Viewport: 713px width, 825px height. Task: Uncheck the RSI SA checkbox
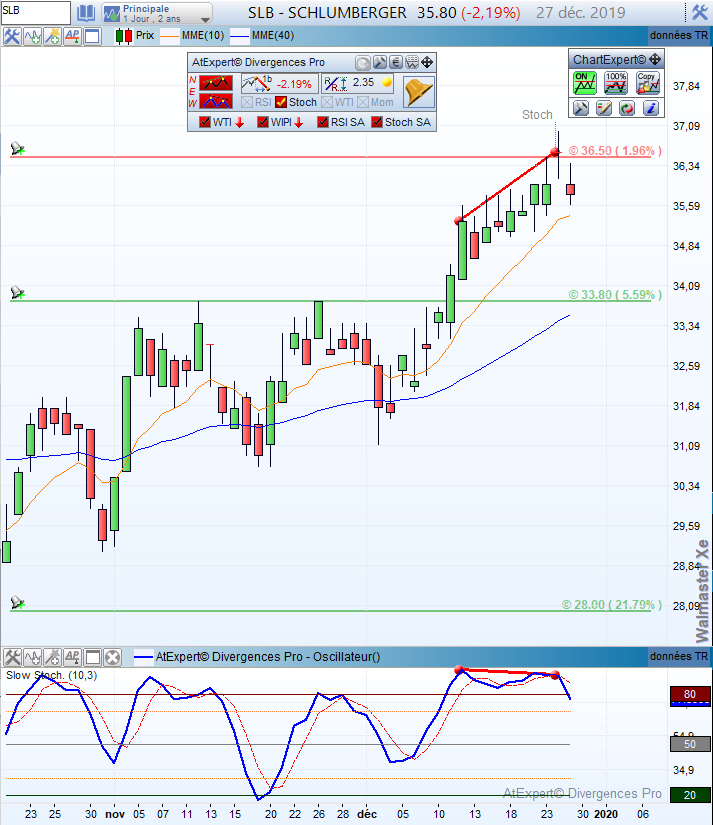323,122
